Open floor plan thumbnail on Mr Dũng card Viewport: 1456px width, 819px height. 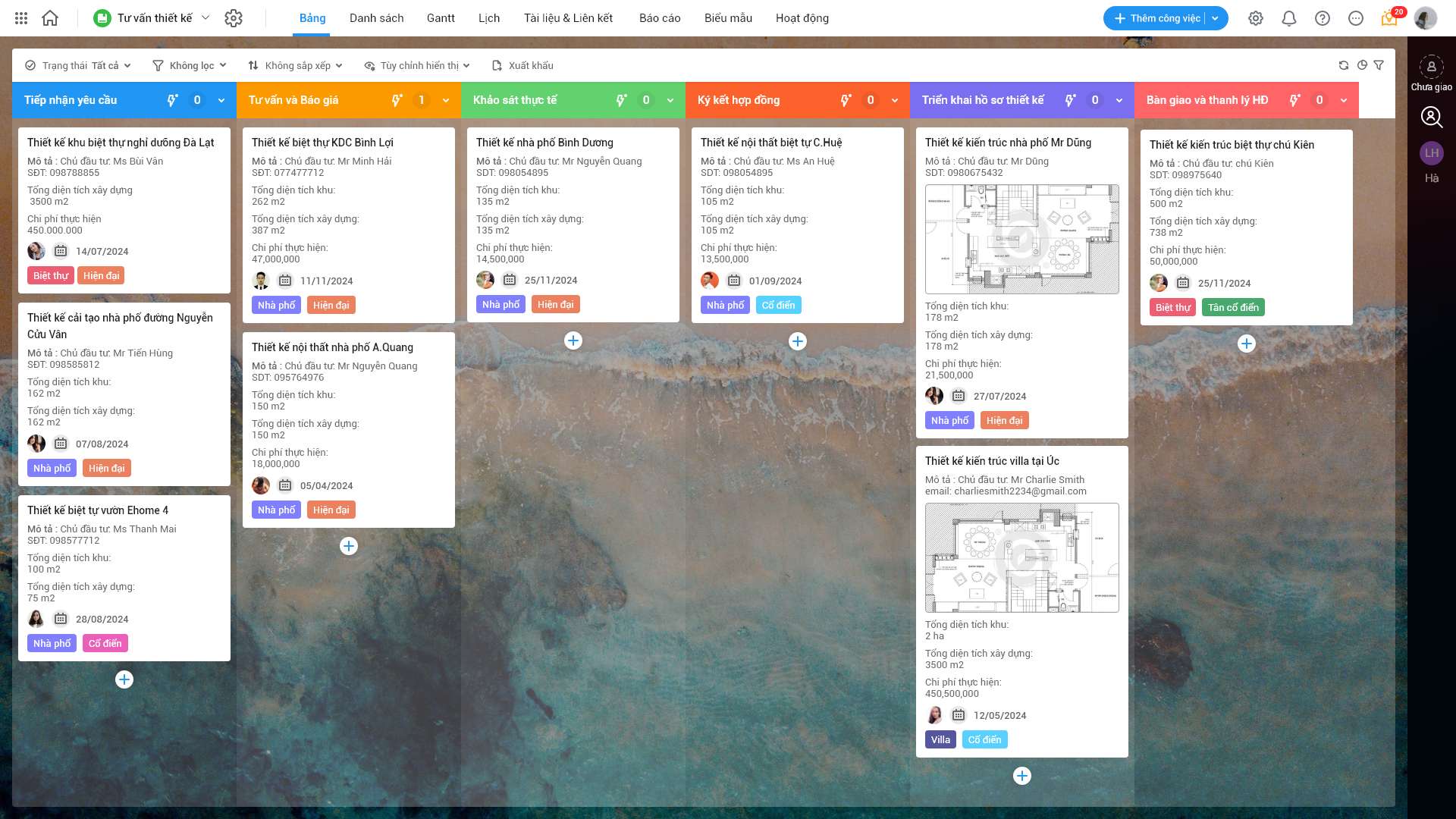click(x=1021, y=239)
